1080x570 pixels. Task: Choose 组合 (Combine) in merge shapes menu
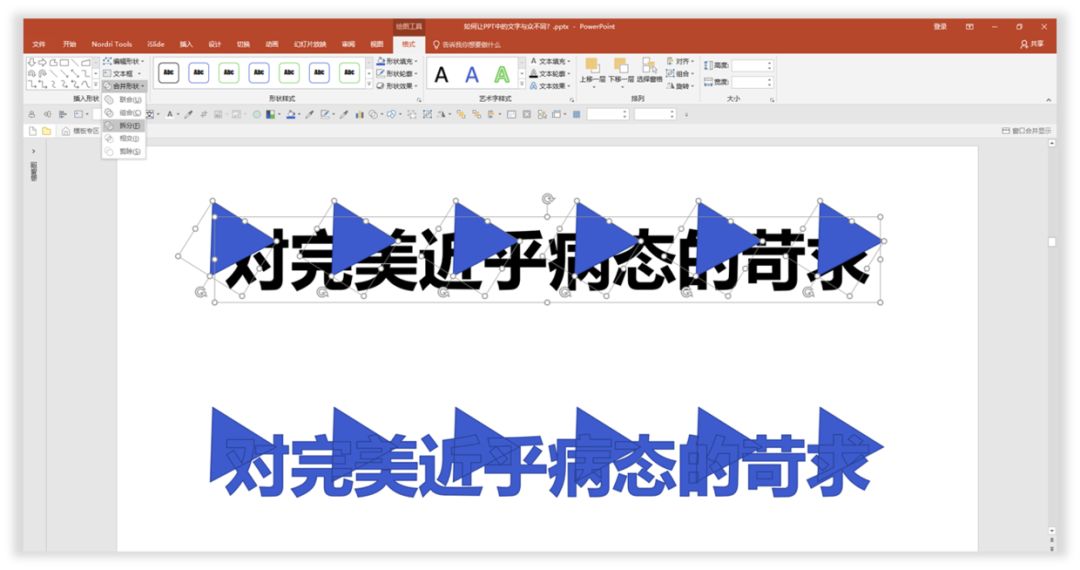(124, 112)
